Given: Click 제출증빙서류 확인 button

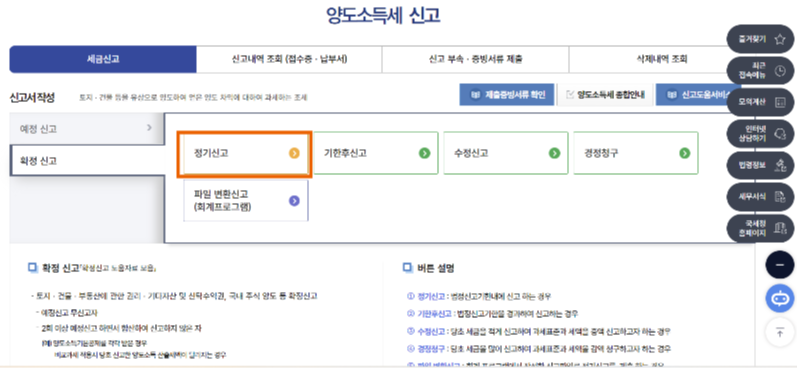Looking at the screenshot, I should [x=507, y=95].
